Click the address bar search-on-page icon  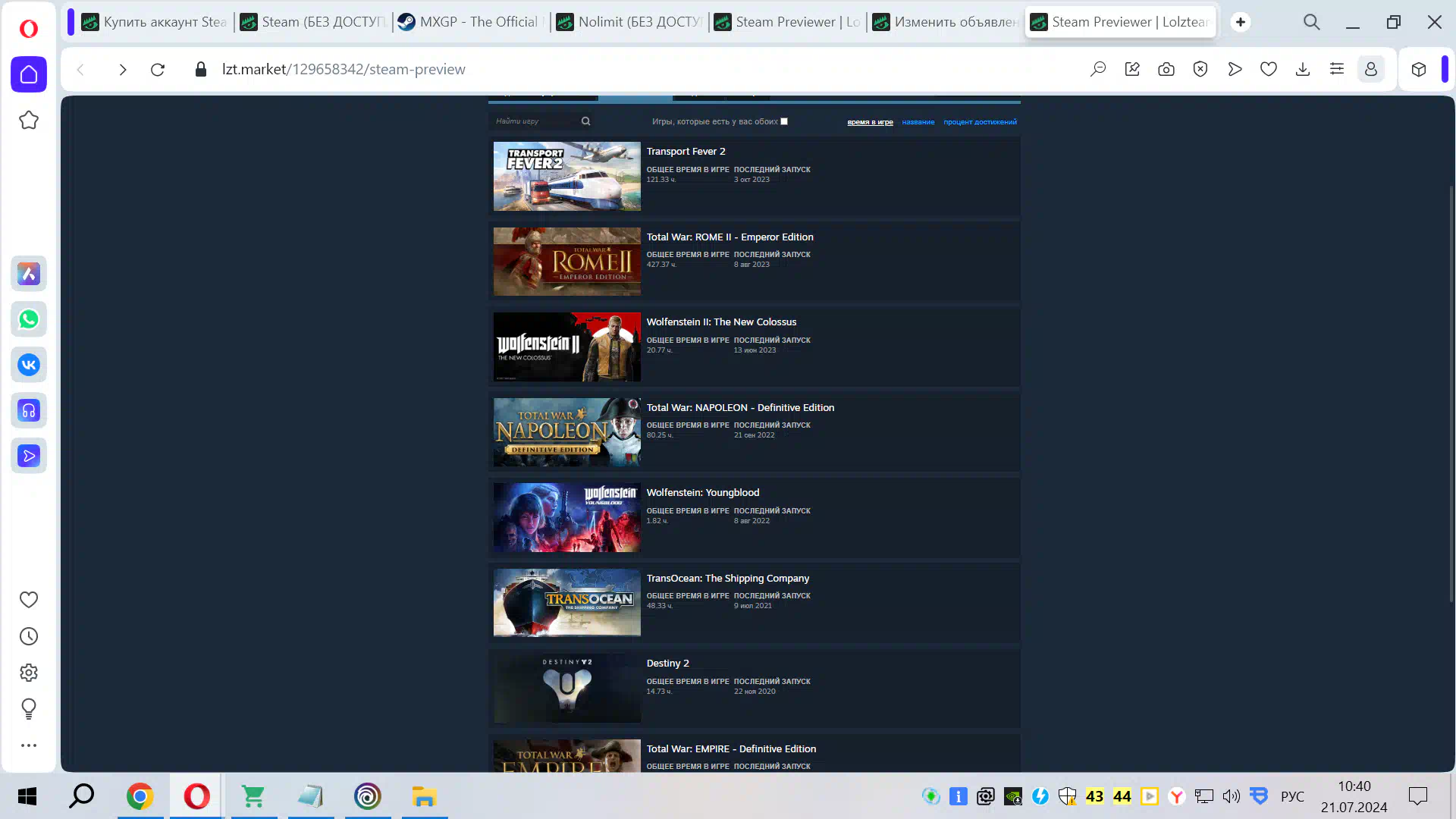1098,70
